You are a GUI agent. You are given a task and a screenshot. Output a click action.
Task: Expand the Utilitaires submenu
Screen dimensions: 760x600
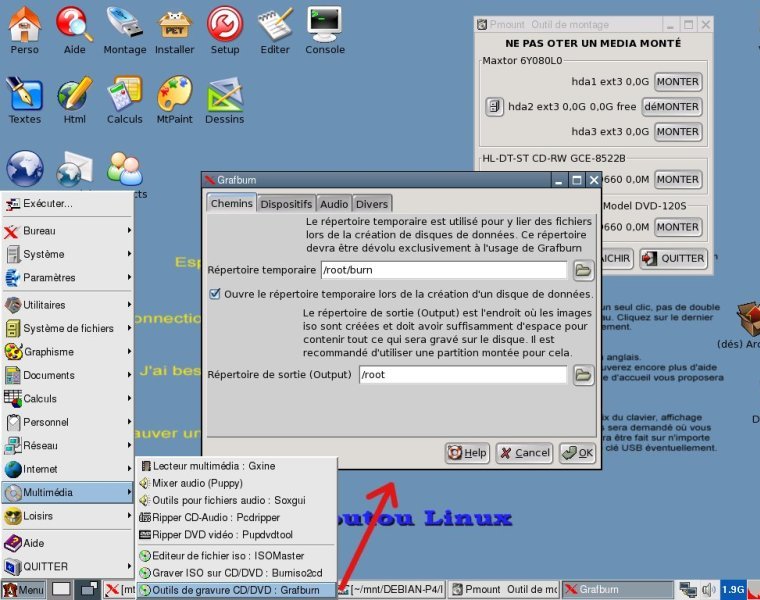click(x=66, y=305)
